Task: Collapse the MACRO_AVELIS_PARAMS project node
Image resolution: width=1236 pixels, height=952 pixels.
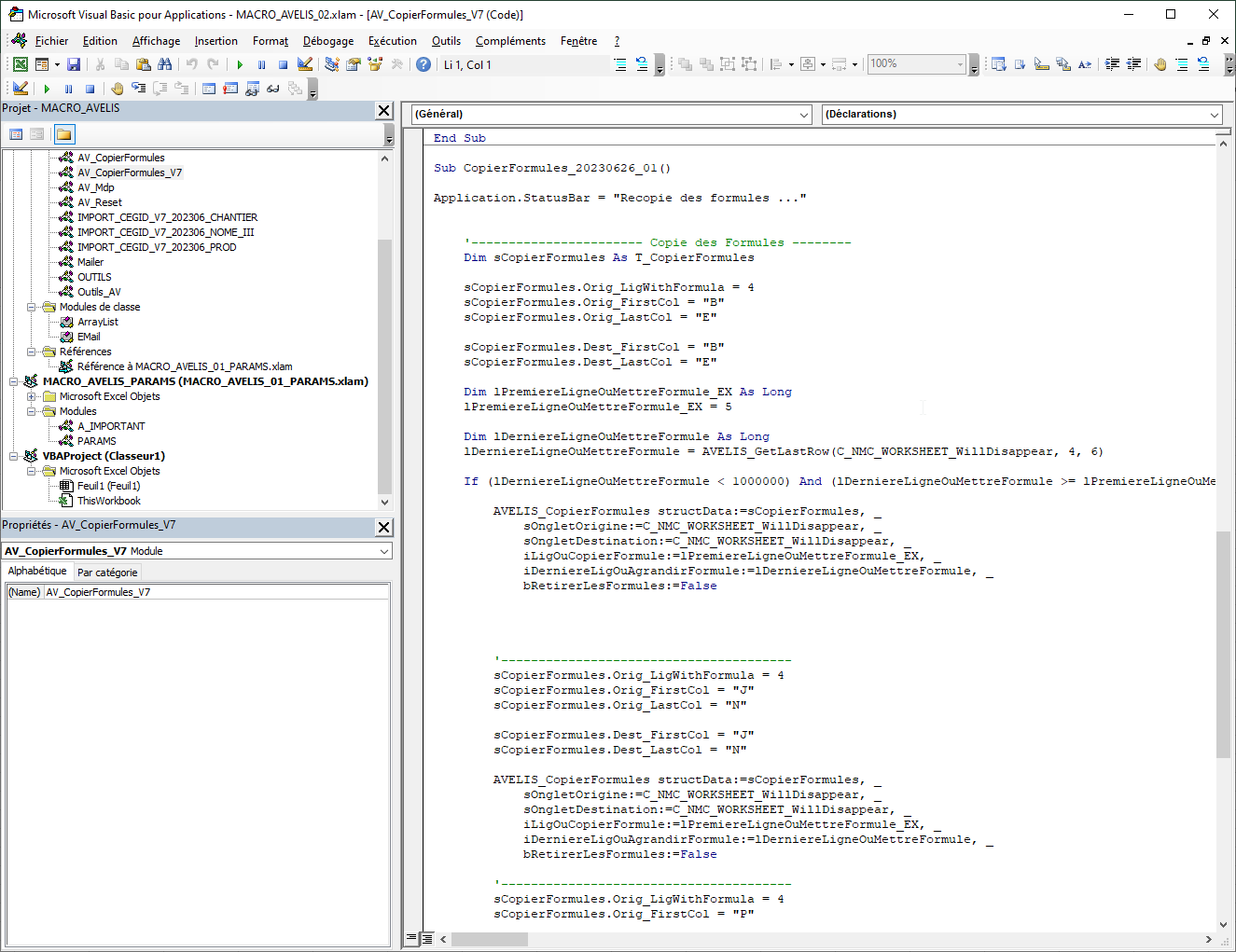Action: click(13, 381)
